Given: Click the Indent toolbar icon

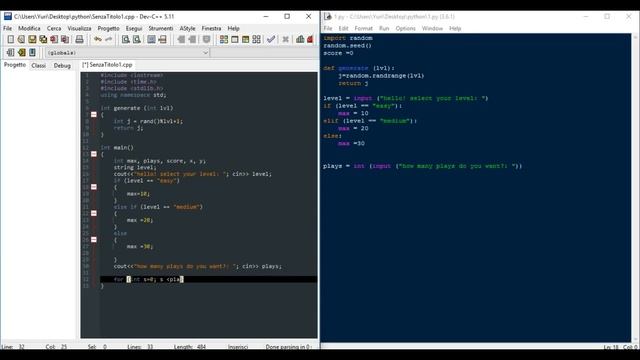Looking at the screenshot, I should click(181, 39).
